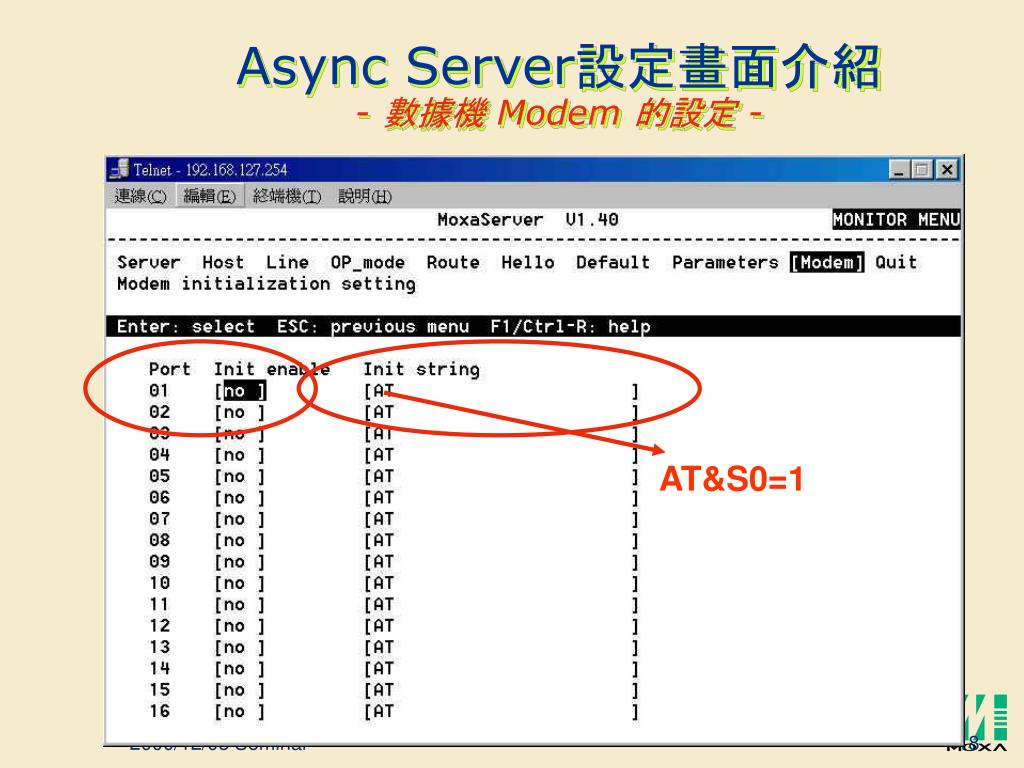Click the 'Modem initialization setting' description
This screenshot has height=768, width=1024.
(266, 284)
